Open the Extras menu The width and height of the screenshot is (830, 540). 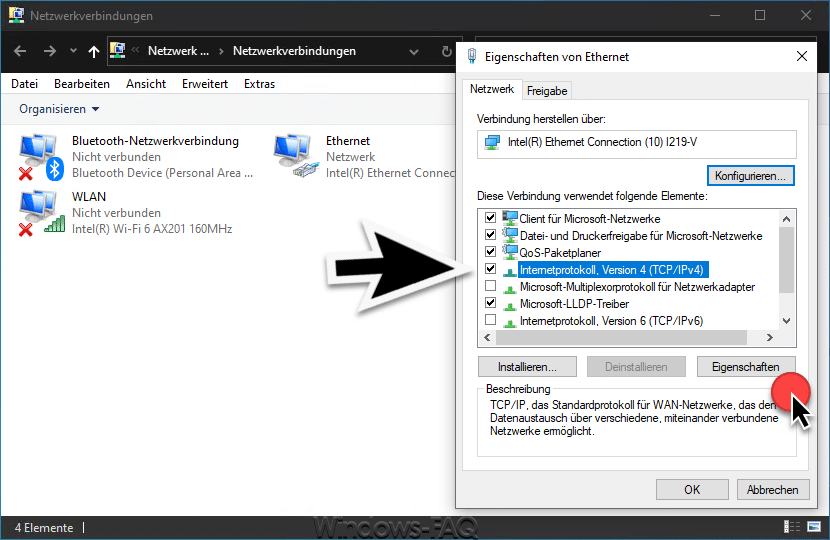pyautogui.click(x=259, y=84)
